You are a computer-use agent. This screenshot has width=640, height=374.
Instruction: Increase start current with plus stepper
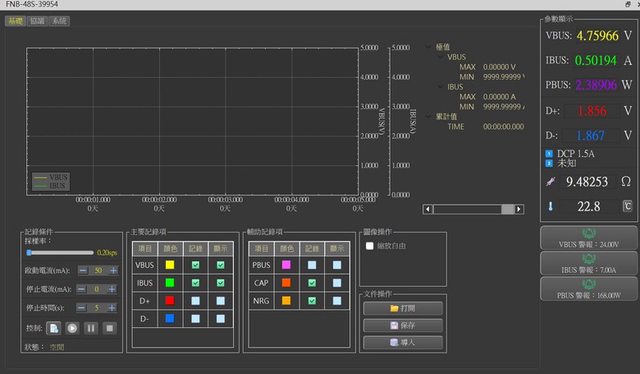click(113, 270)
